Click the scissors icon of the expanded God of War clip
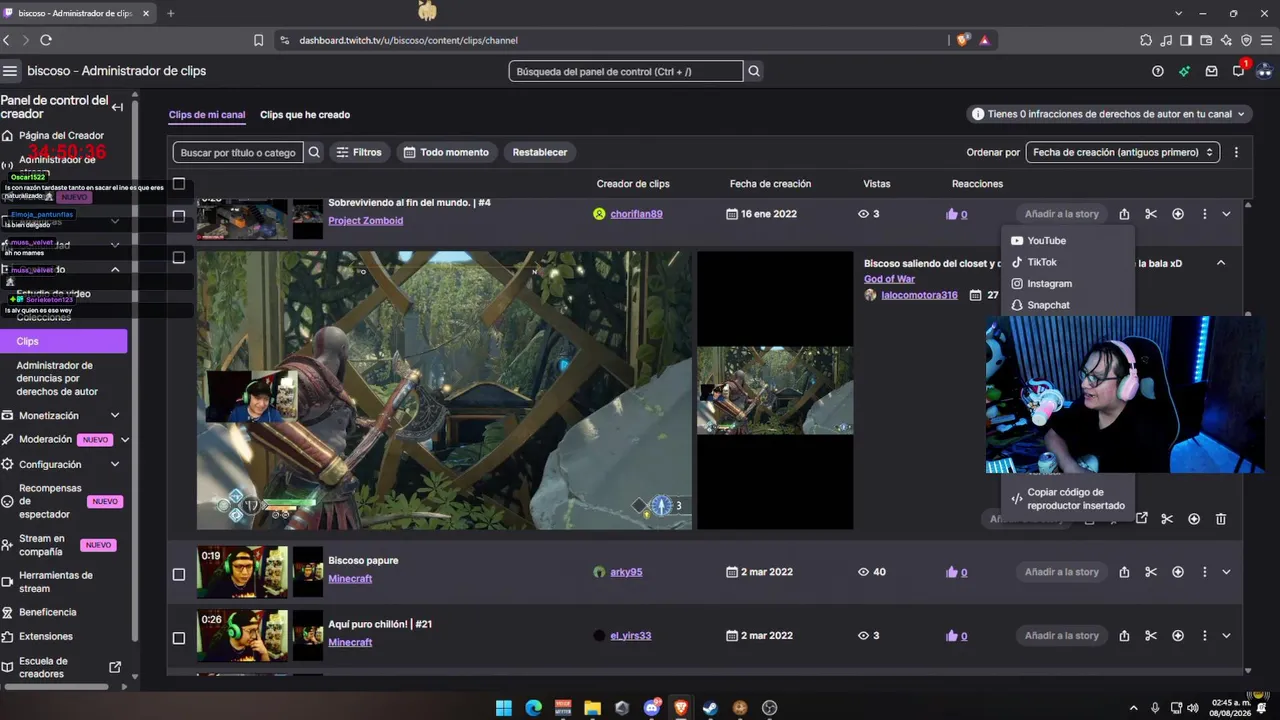Screen dimensions: 1280x720 pos(1167,519)
